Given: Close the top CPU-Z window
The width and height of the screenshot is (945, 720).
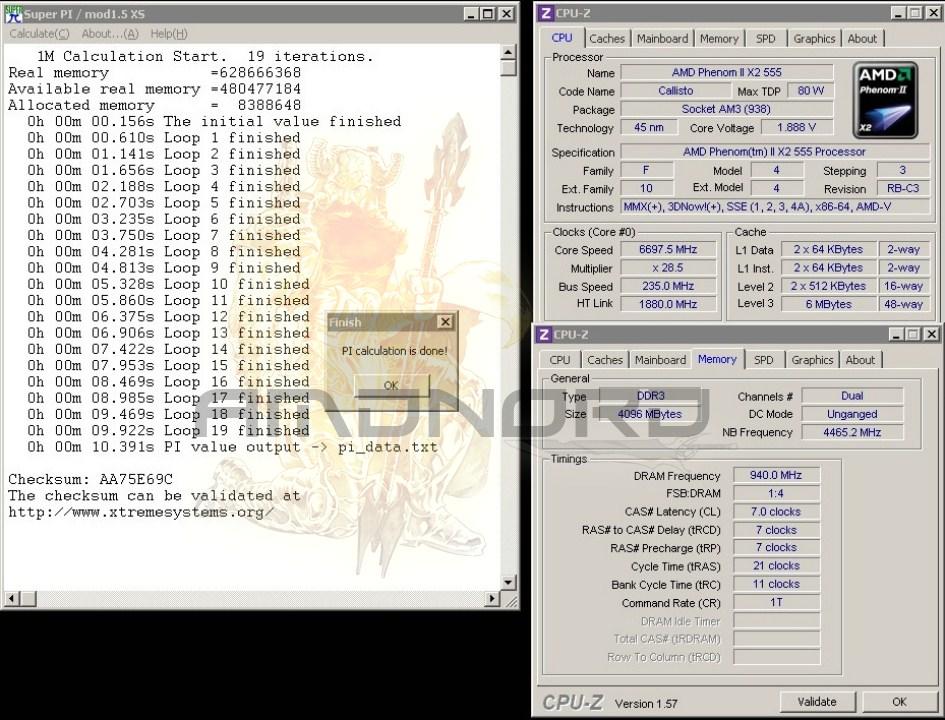Looking at the screenshot, I should [x=932, y=13].
